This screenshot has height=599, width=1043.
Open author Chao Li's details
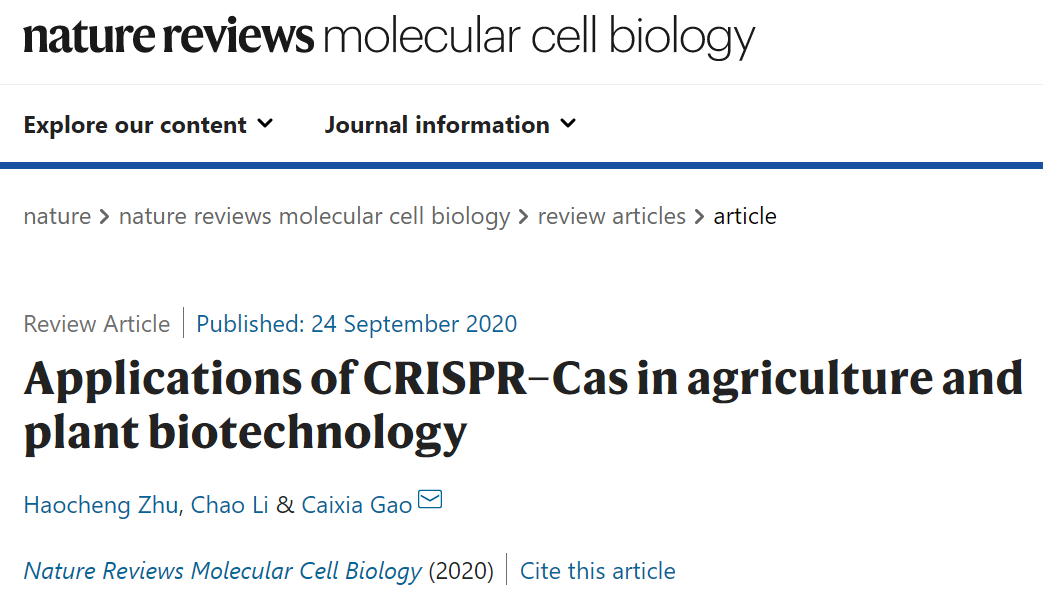[229, 505]
